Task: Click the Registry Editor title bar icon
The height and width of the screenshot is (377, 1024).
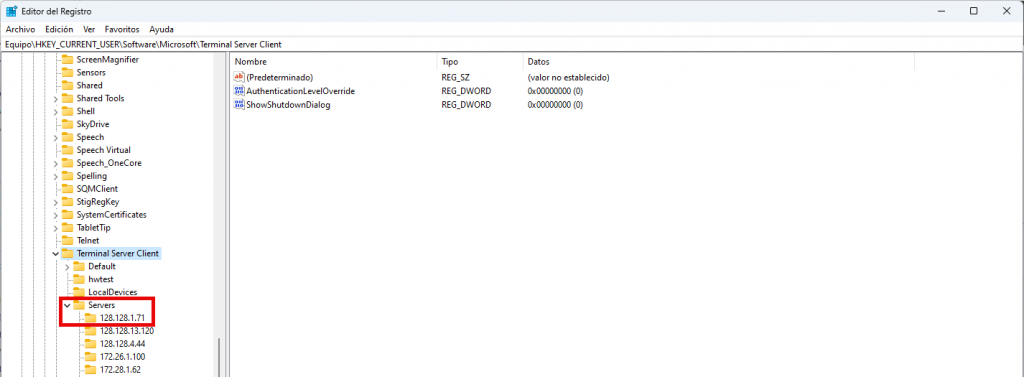Action: [12, 11]
